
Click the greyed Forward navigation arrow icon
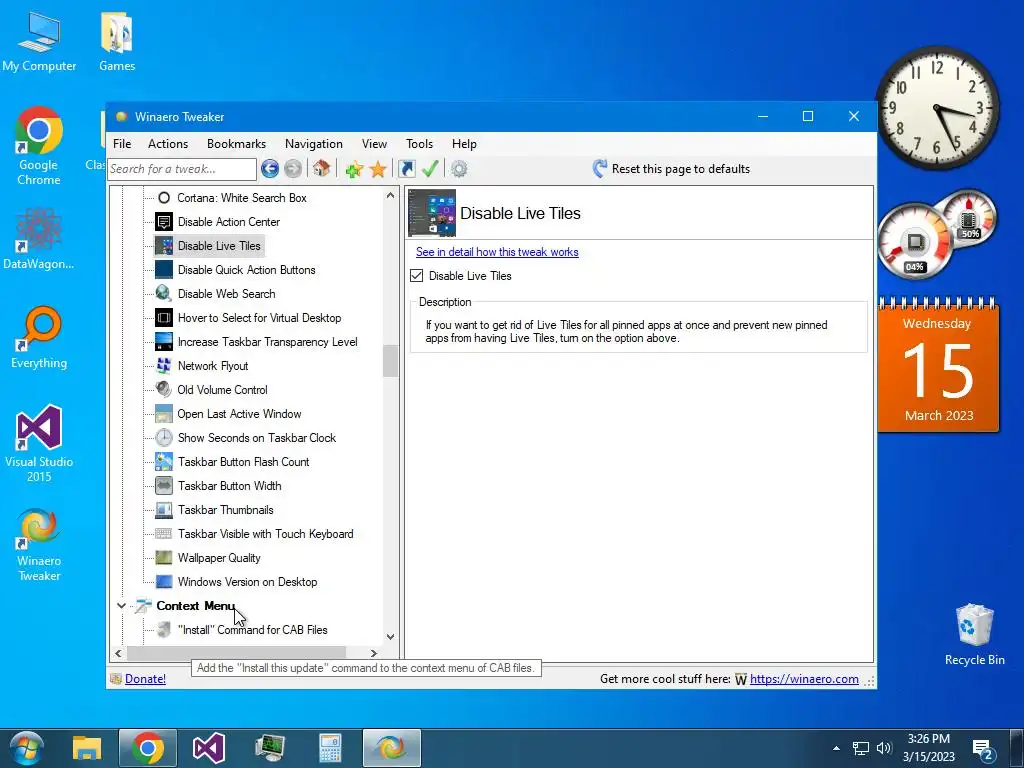tap(293, 169)
